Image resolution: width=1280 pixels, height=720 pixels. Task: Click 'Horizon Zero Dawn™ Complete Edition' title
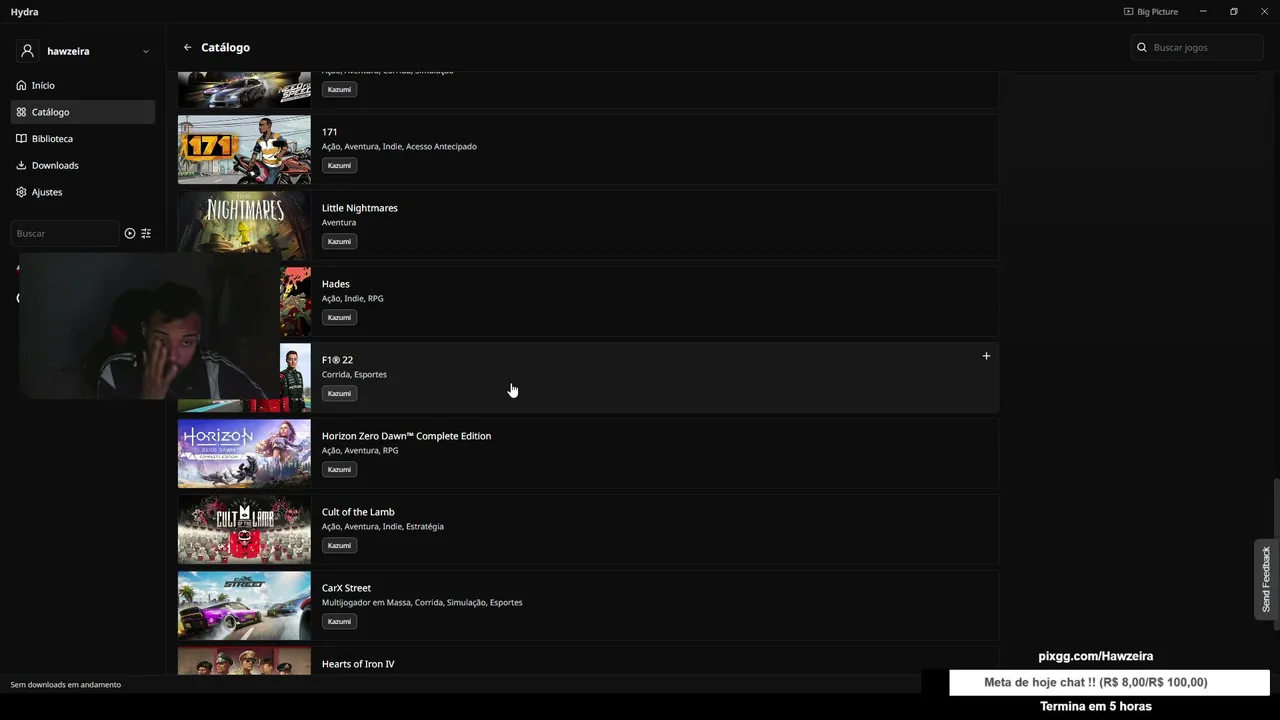point(406,436)
